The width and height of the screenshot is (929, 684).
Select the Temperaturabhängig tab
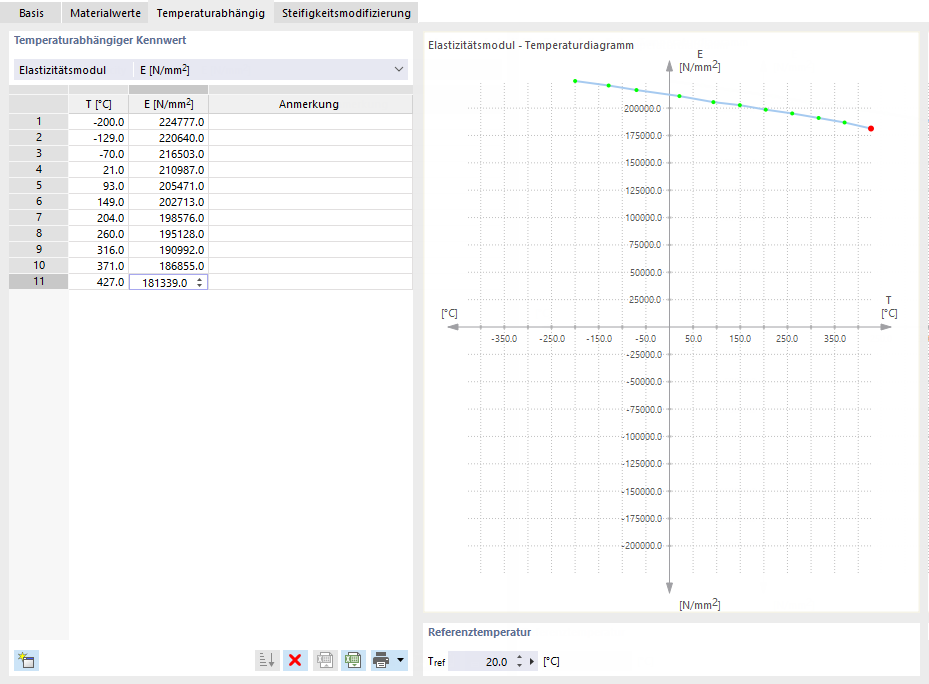210,12
